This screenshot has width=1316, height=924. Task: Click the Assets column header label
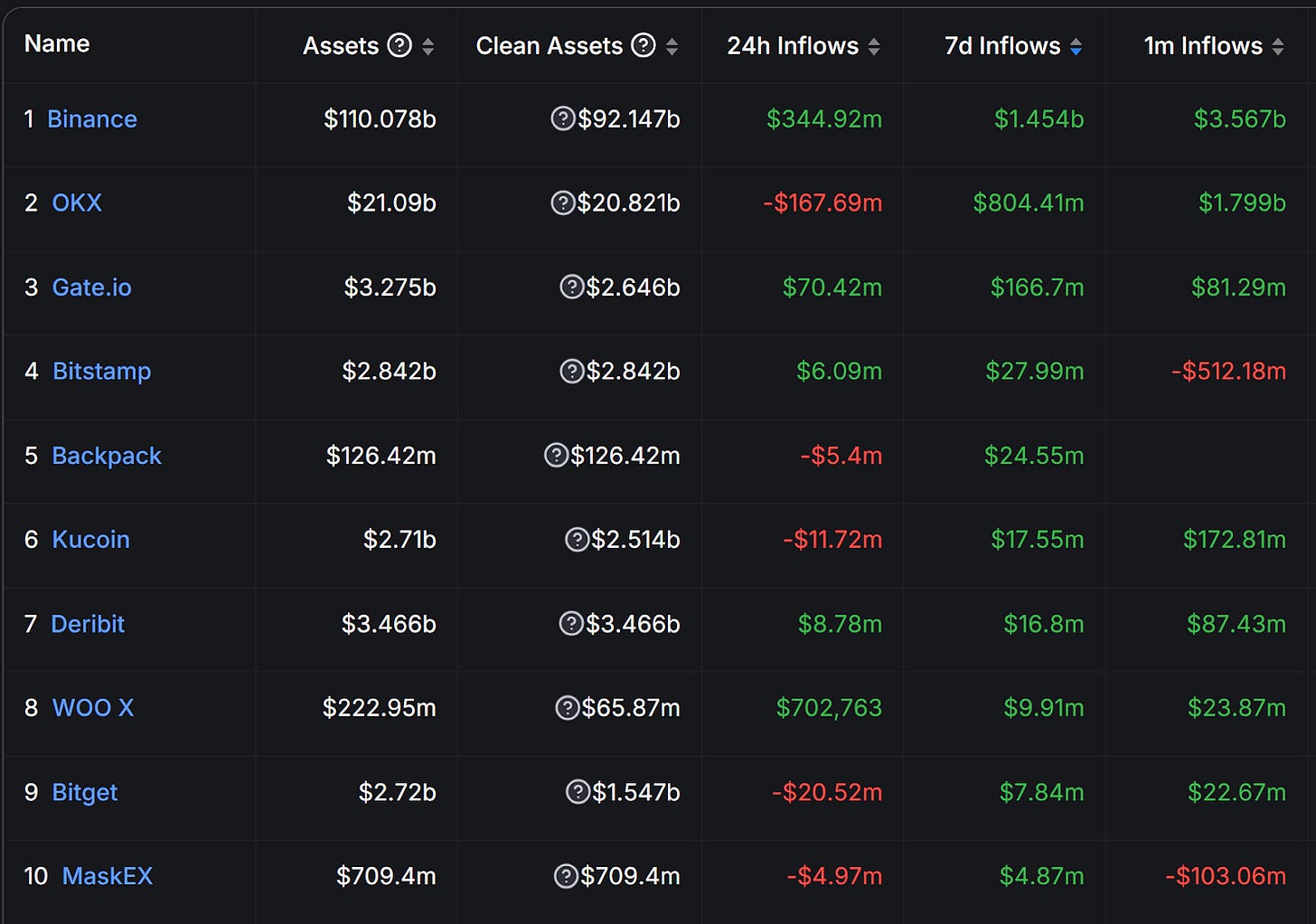pyautogui.click(x=341, y=45)
